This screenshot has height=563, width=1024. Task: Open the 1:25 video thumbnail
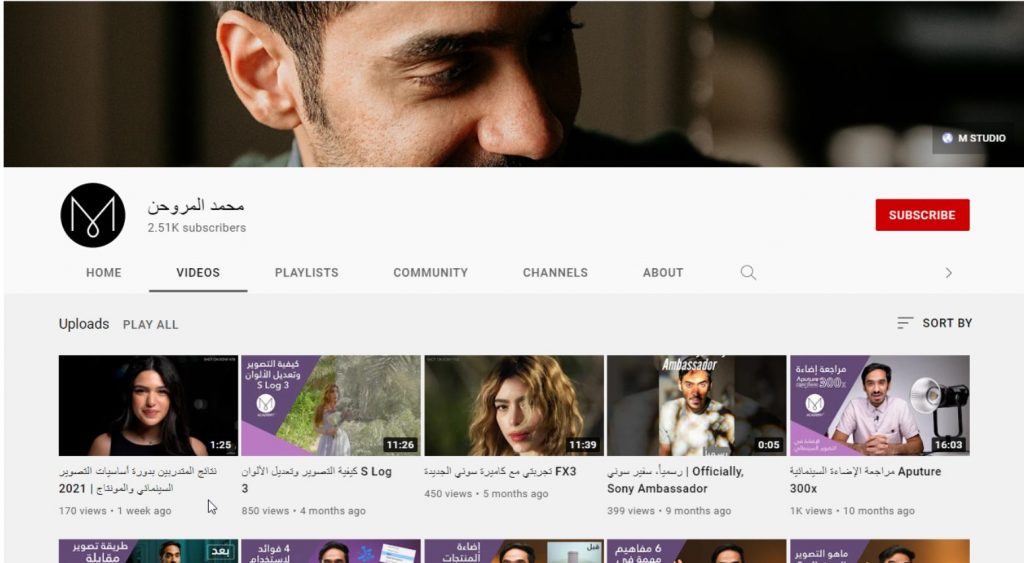(148, 406)
